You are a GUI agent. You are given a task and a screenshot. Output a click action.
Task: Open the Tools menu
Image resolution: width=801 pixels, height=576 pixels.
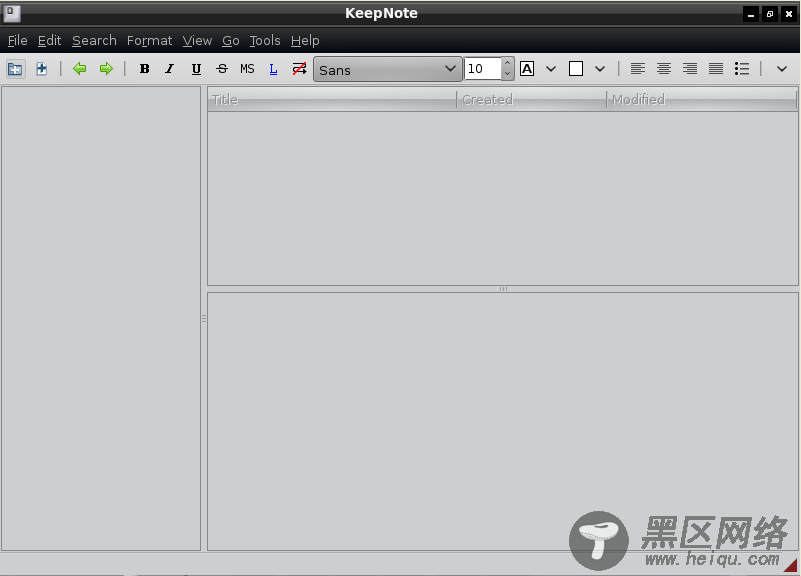(265, 40)
